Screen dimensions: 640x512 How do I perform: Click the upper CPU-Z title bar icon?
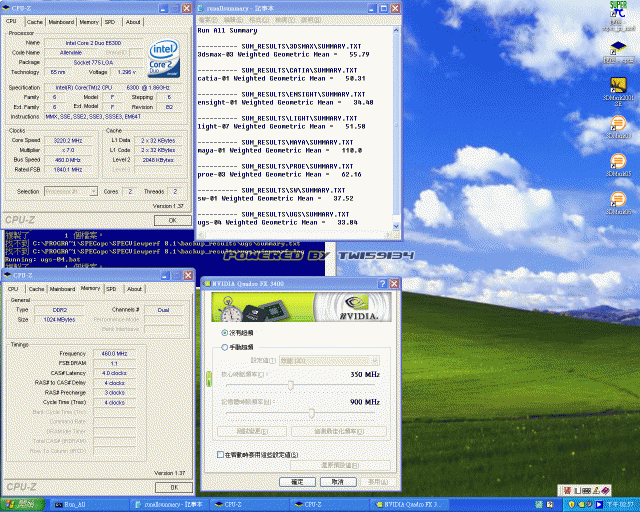(x=7, y=8)
